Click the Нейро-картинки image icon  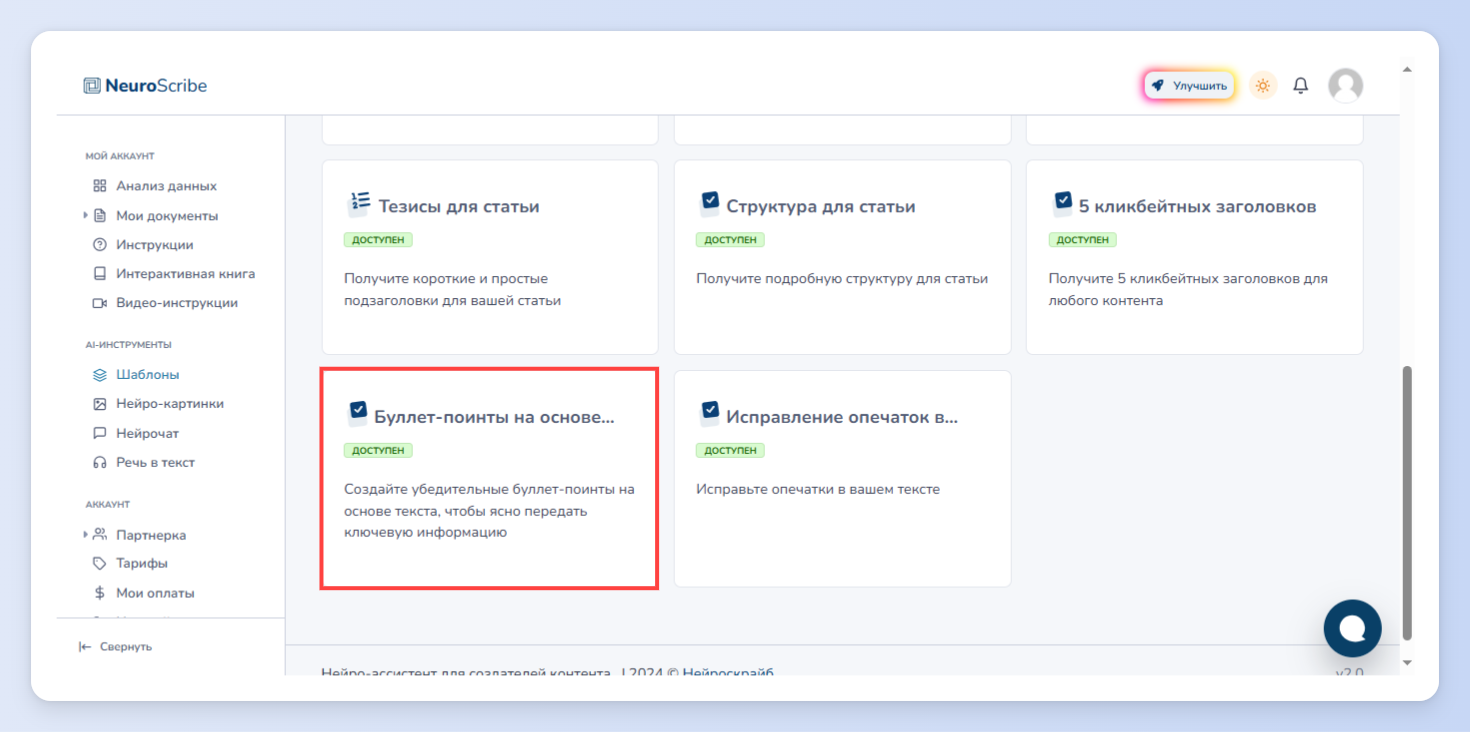[x=99, y=404]
